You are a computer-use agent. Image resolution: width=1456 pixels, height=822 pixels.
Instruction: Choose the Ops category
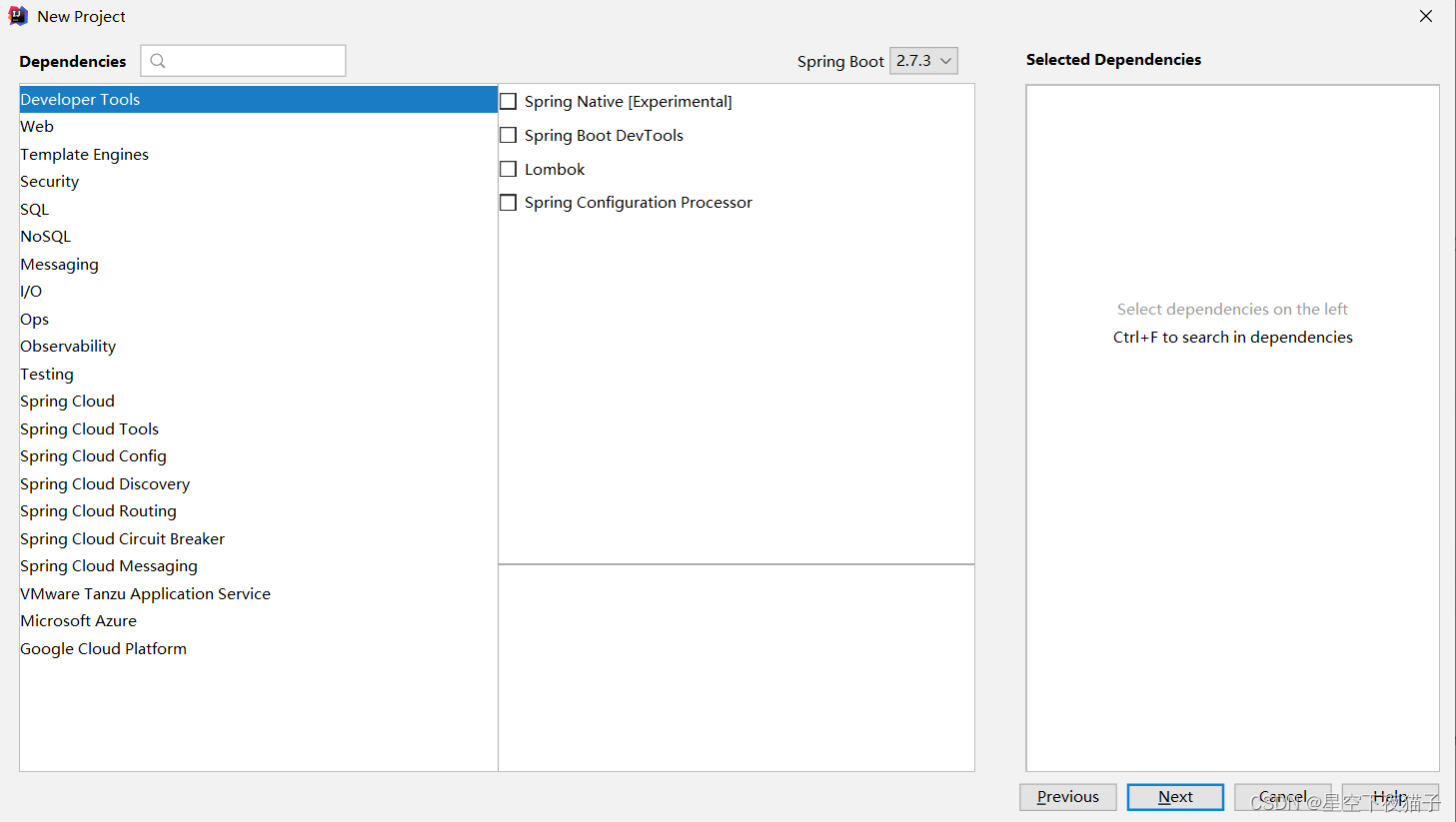click(258, 320)
